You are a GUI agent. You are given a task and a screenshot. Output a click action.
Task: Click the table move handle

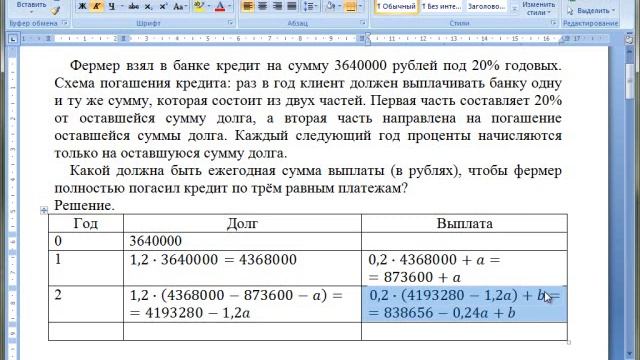[44, 210]
